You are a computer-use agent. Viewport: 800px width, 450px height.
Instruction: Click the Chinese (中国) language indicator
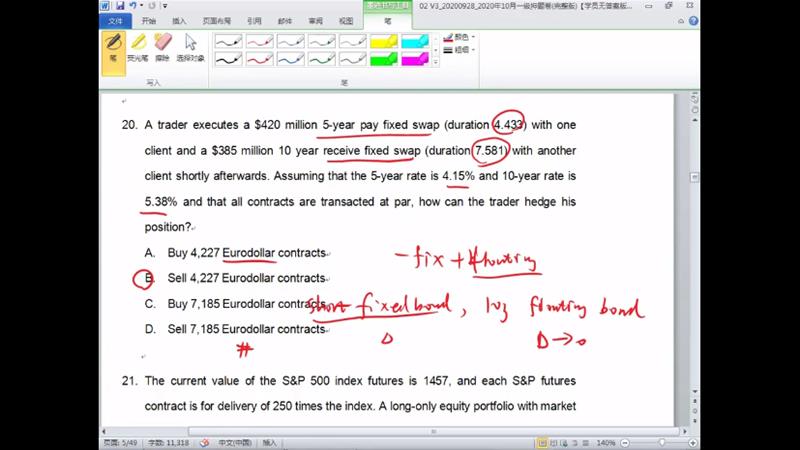point(233,442)
